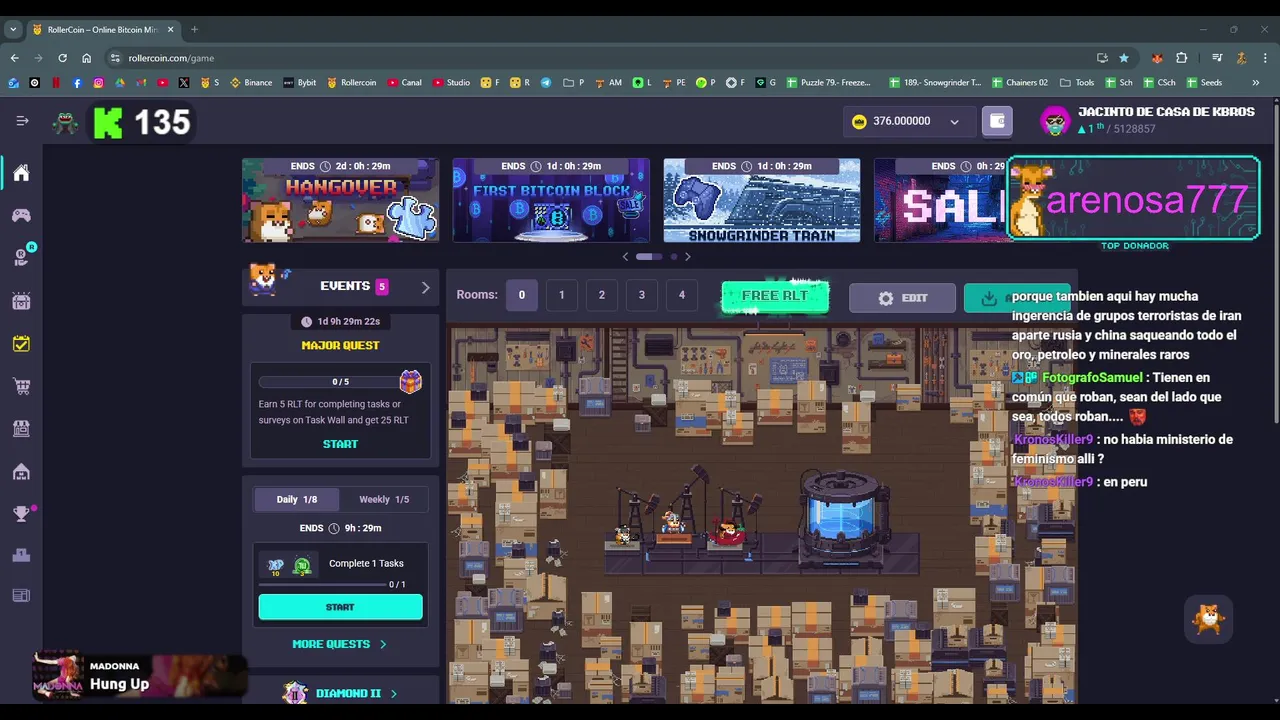Image resolution: width=1280 pixels, height=720 pixels.
Task: Open the Bybit bookmark
Action: (299, 82)
